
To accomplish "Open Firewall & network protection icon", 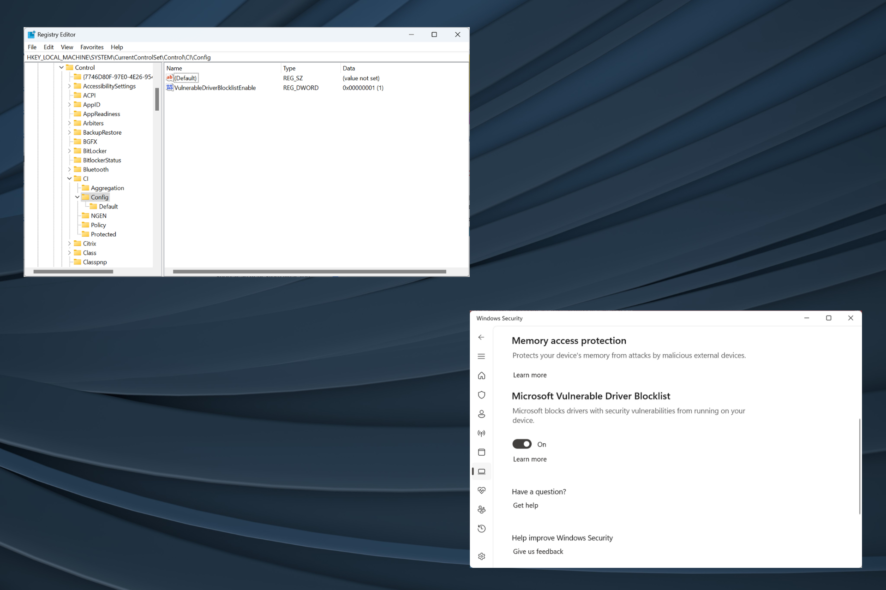I will click(481, 433).
